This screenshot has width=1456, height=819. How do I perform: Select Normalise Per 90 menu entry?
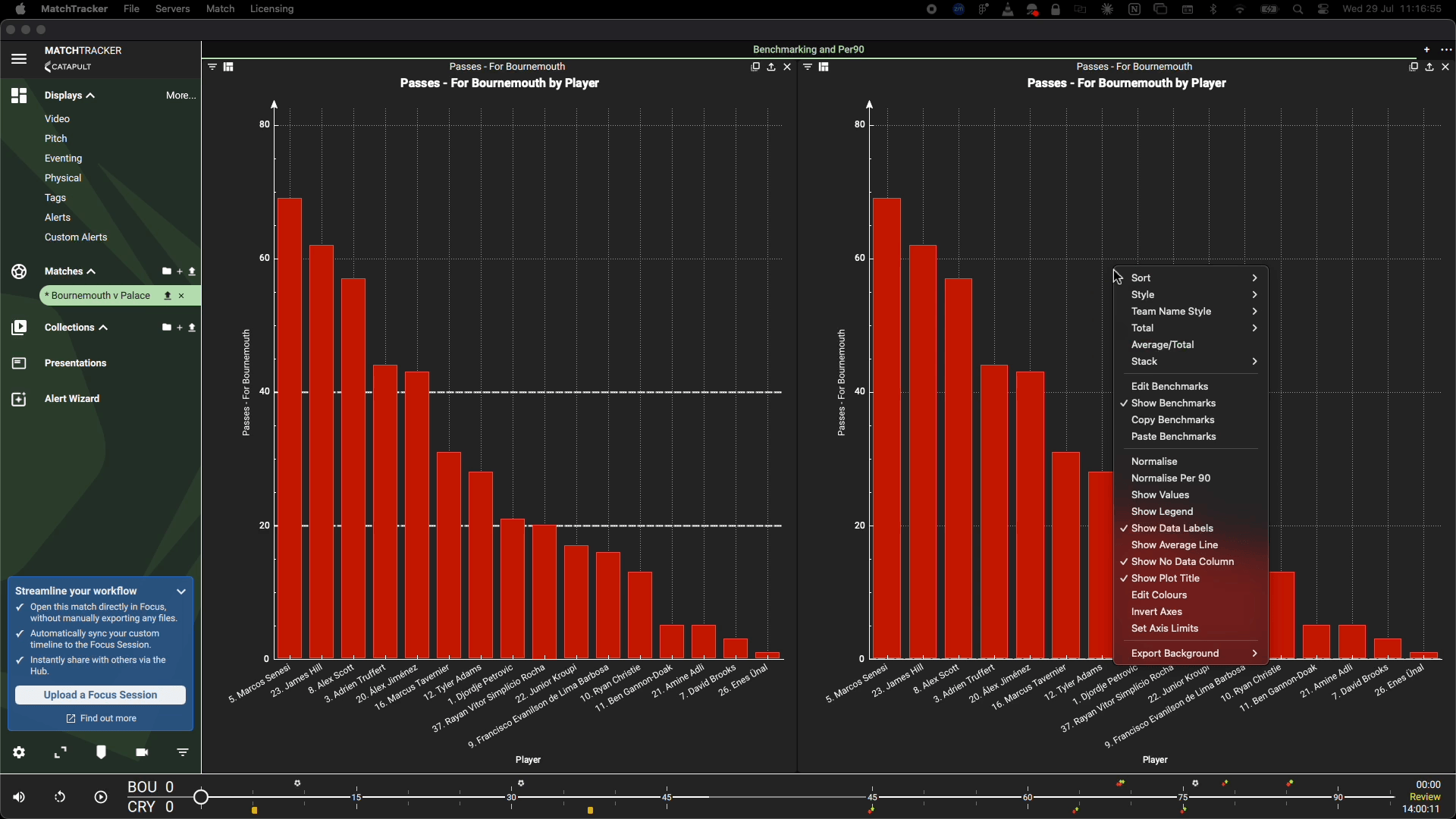click(1171, 479)
